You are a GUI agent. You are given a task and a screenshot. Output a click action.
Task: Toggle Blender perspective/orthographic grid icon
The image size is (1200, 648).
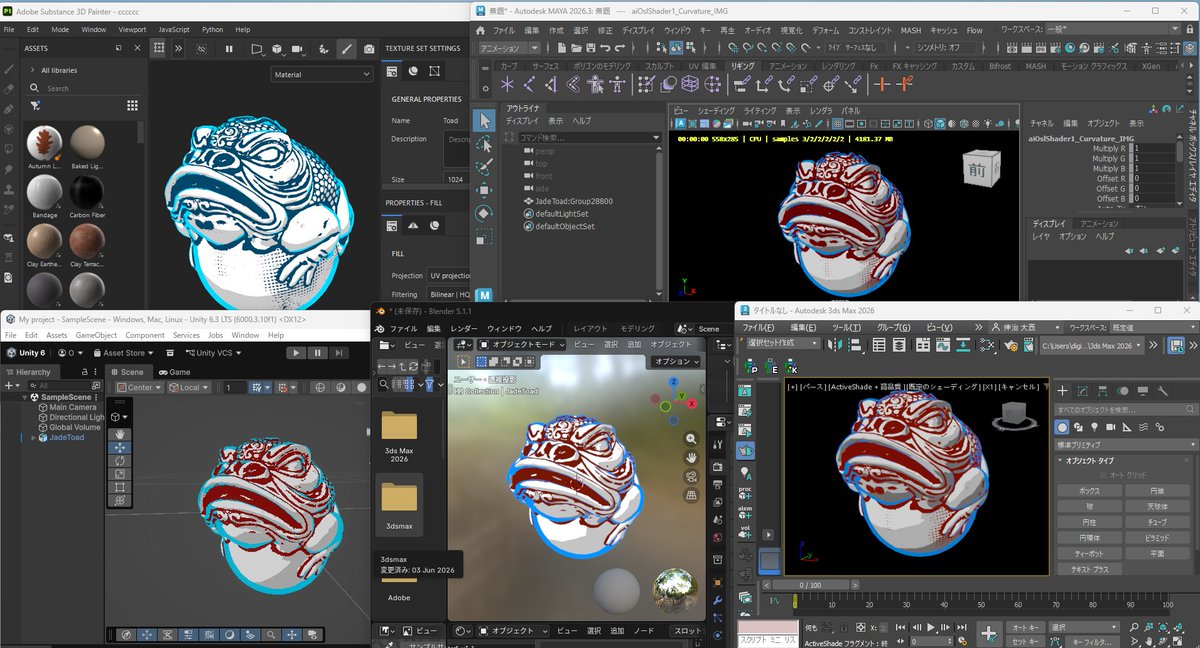click(x=691, y=496)
